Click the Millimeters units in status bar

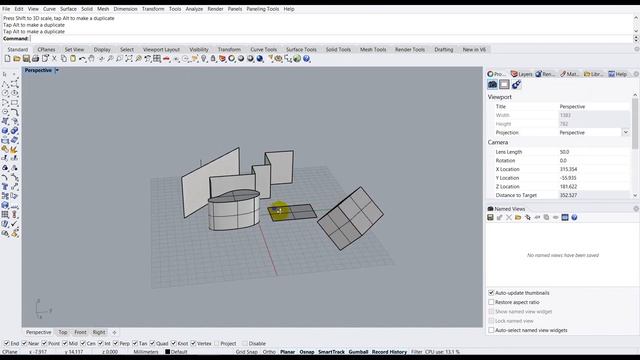pos(146,351)
